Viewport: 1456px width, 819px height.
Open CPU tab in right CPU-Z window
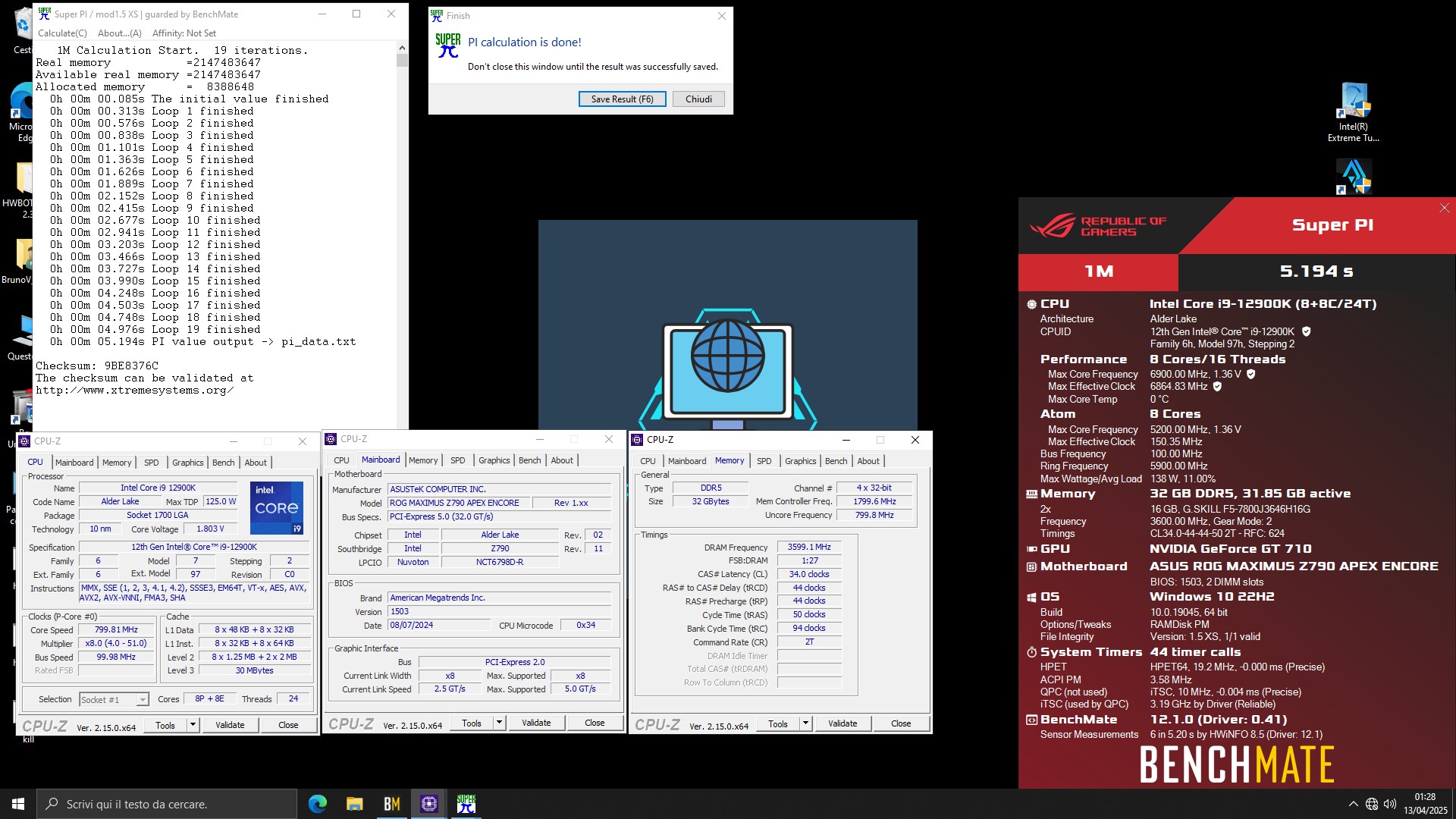[x=648, y=461]
